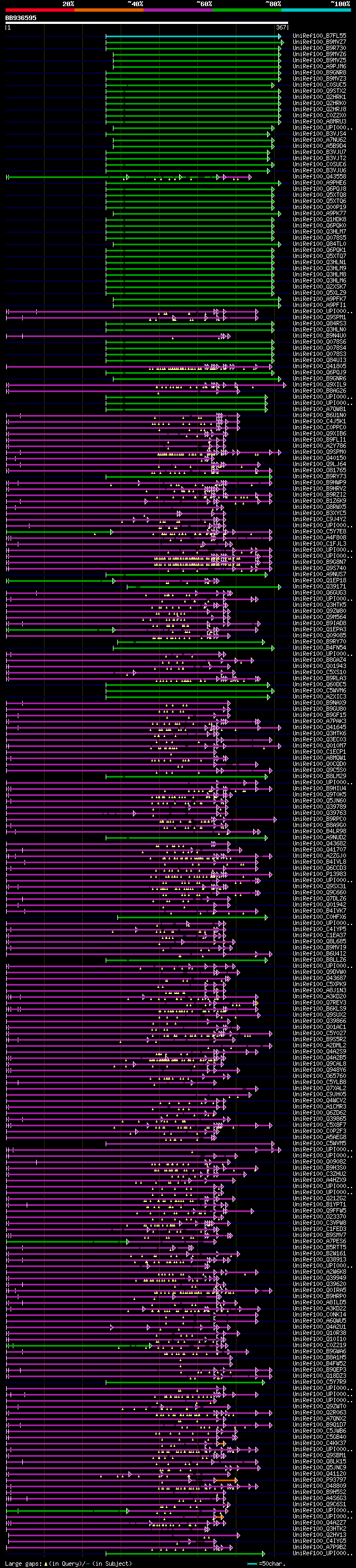This screenshot has width=356, height=1568.
Task: Open hit UniRef100_Q43558
Action: coord(319,176)
